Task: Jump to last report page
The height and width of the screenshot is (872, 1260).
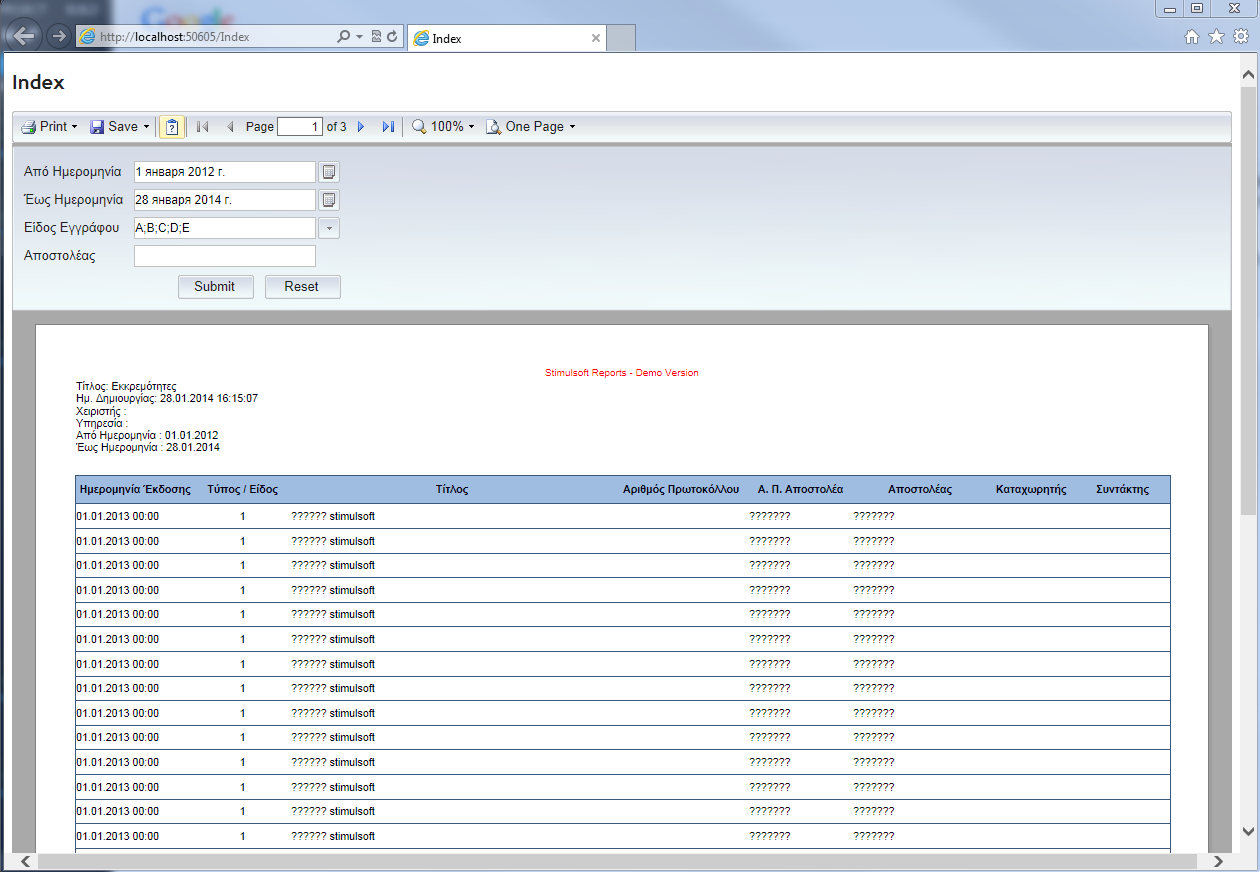Action: pyautogui.click(x=388, y=127)
